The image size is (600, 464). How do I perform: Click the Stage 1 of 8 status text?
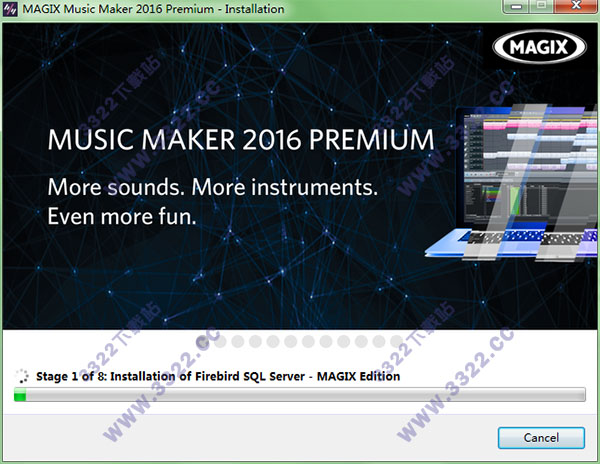pos(218,376)
